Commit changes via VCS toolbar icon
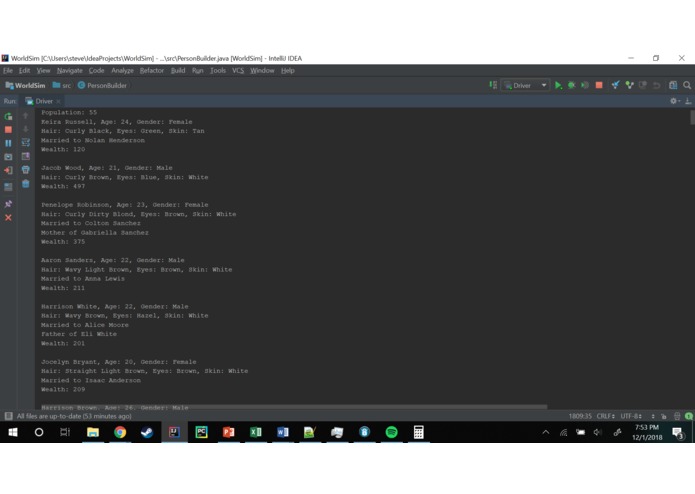The image size is (695, 494). point(629,85)
